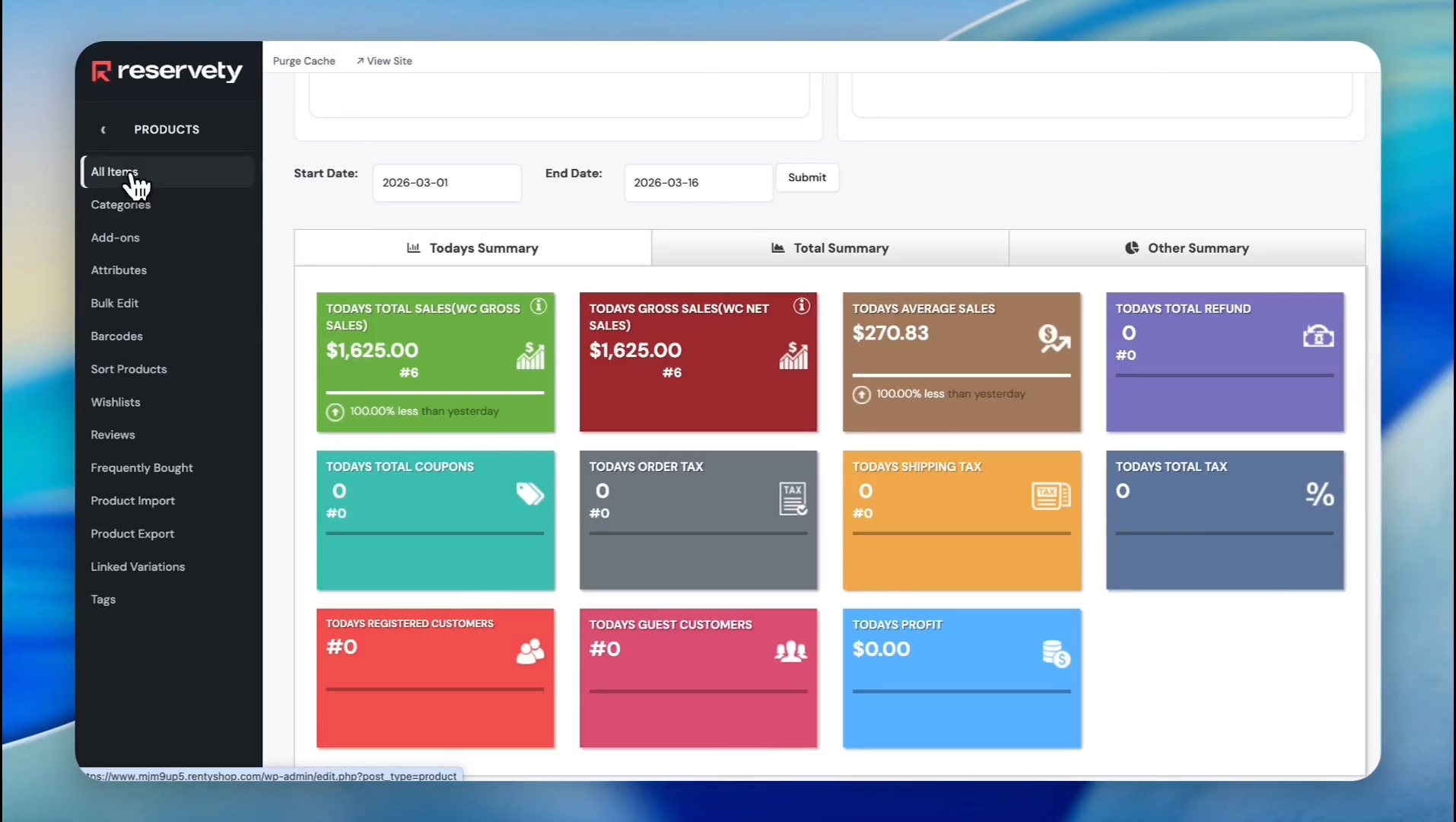This screenshot has height=822, width=1456.
Task: Click the percent icon on Todays Total Tax
Action: coord(1320,495)
